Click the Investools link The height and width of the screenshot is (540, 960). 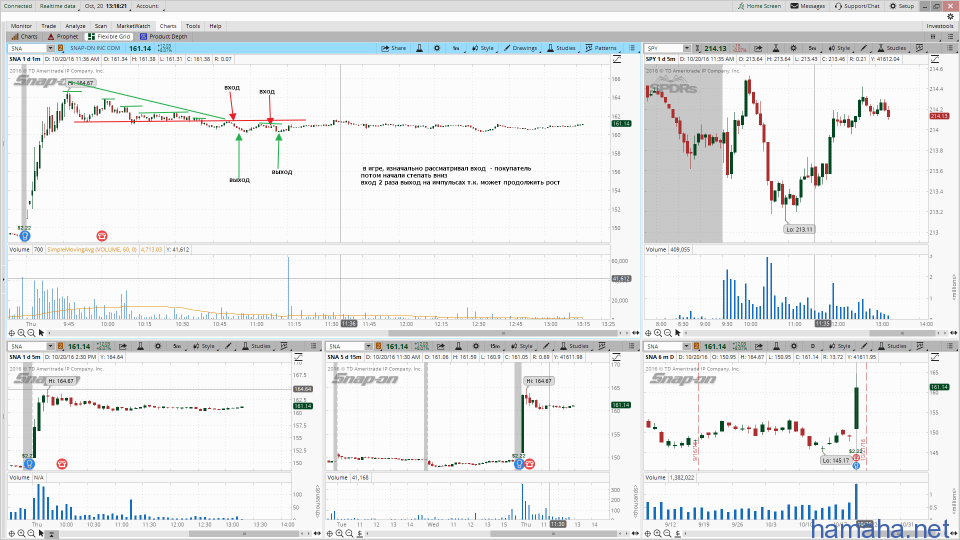(x=940, y=26)
